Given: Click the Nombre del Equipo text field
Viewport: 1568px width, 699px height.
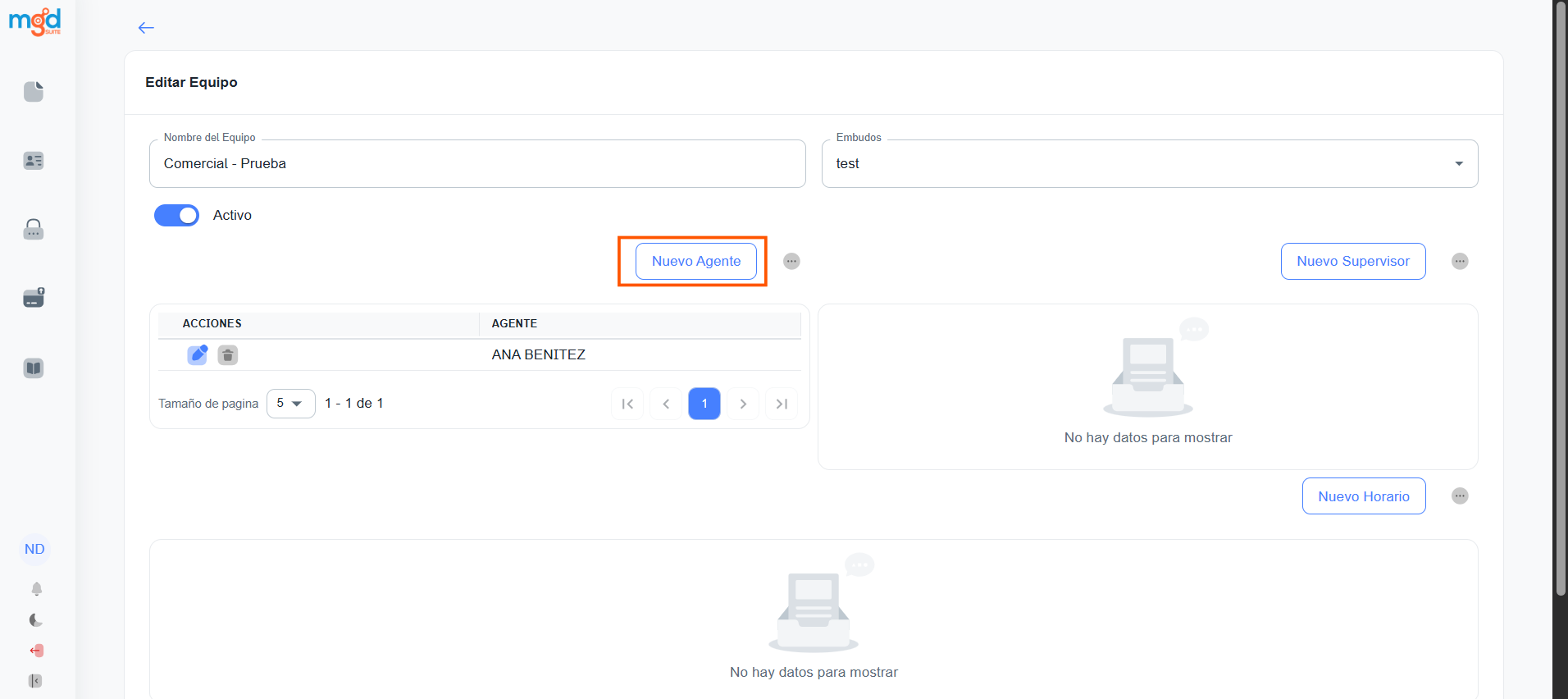Looking at the screenshot, I should [477, 163].
